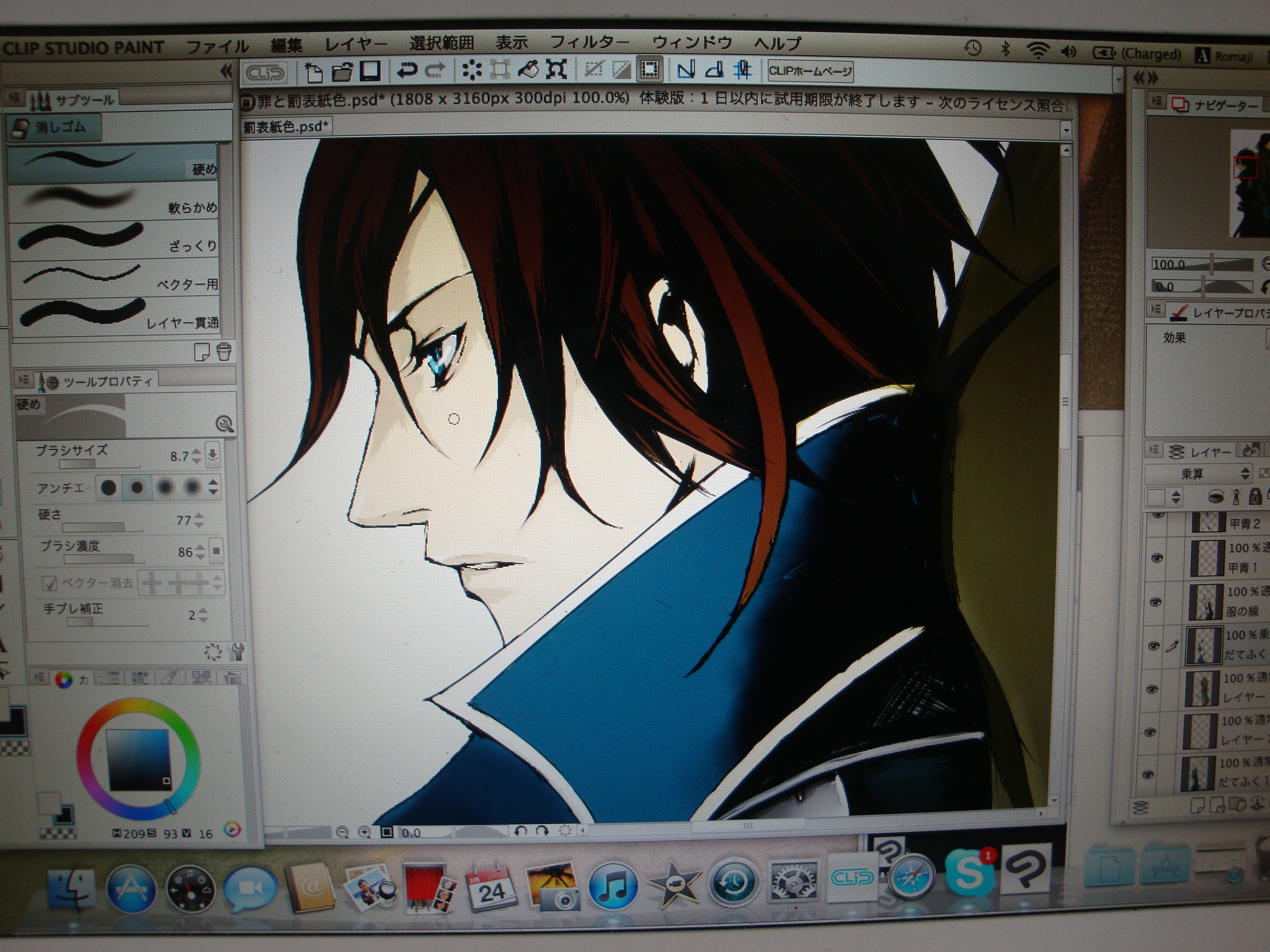
Task: Click the CLIPホームページ button
Action: click(x=810, y=71)
